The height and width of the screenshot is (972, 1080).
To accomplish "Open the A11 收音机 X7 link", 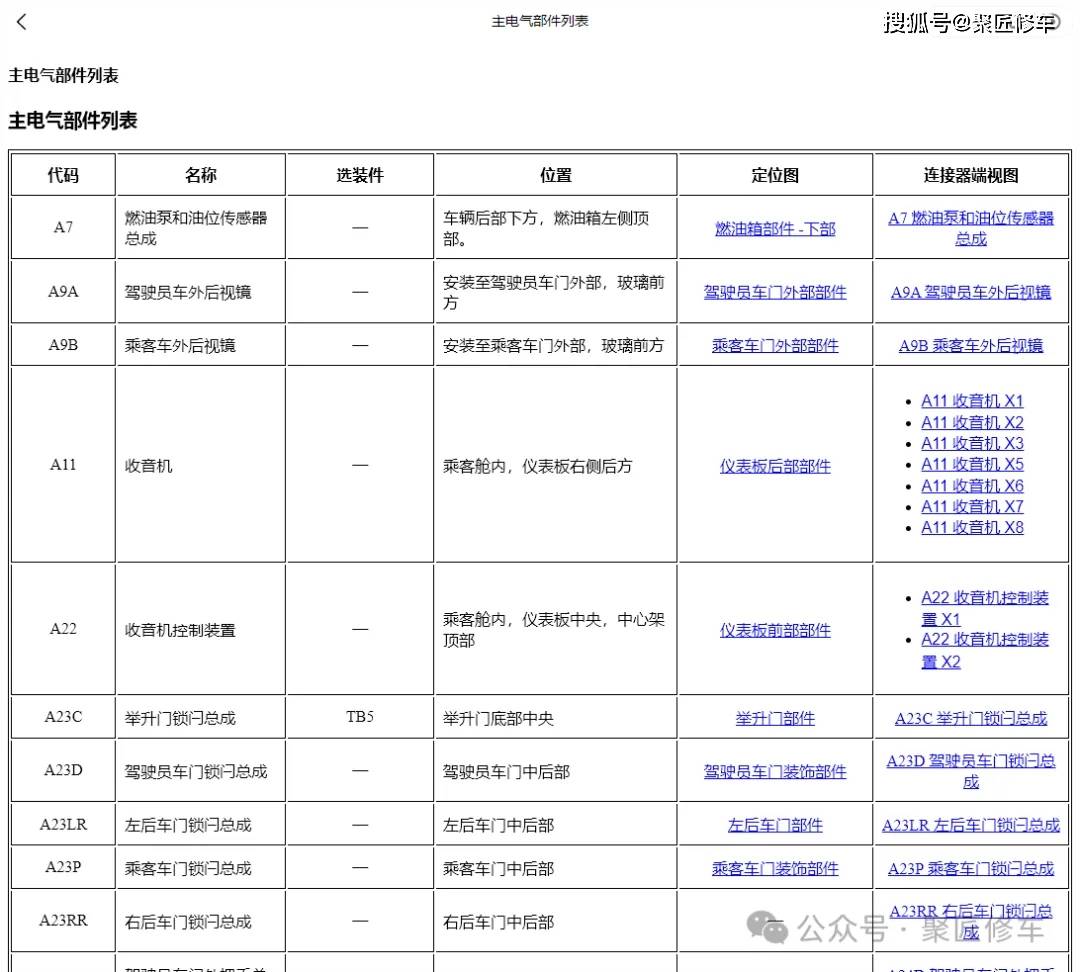I will pos(972,506).
